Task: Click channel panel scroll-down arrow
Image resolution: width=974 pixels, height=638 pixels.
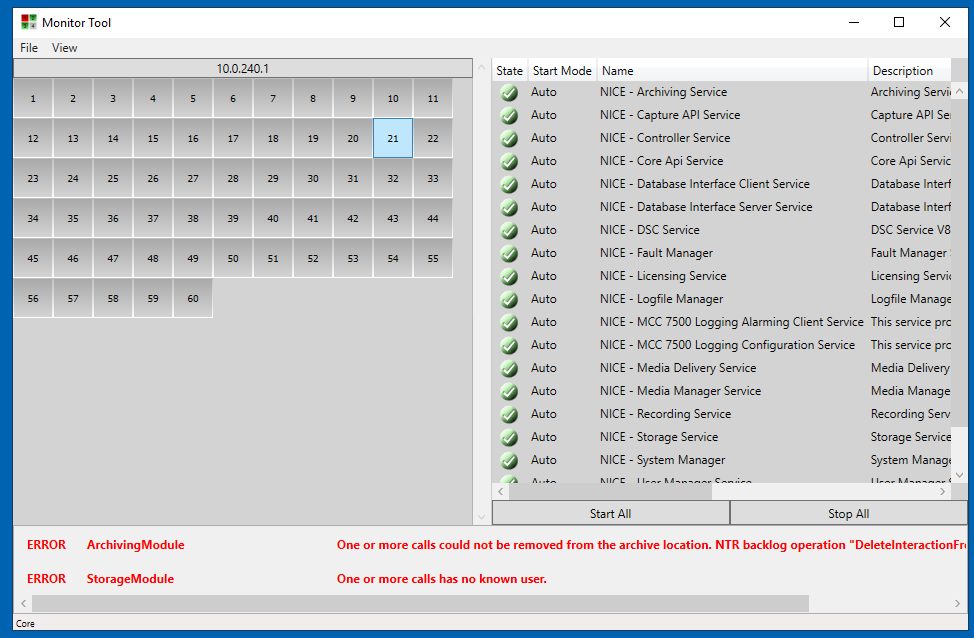Action: point(481,517)
